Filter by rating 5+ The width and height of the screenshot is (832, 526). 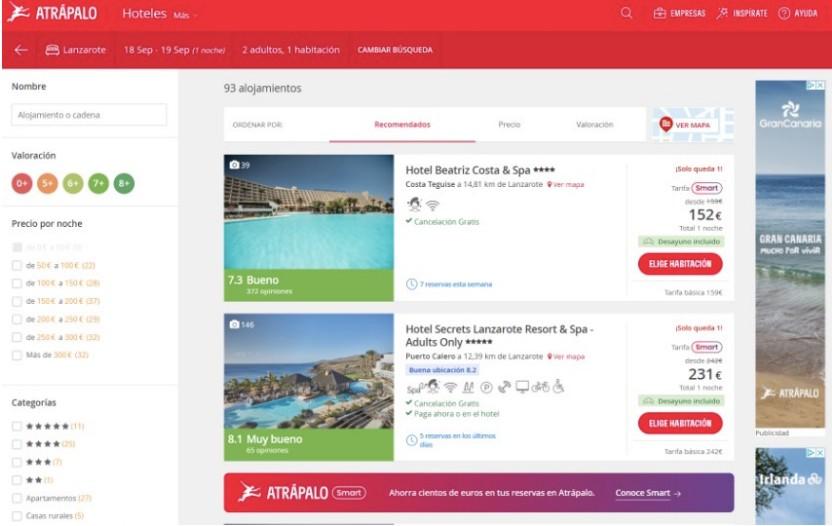[x=47, y=184]
